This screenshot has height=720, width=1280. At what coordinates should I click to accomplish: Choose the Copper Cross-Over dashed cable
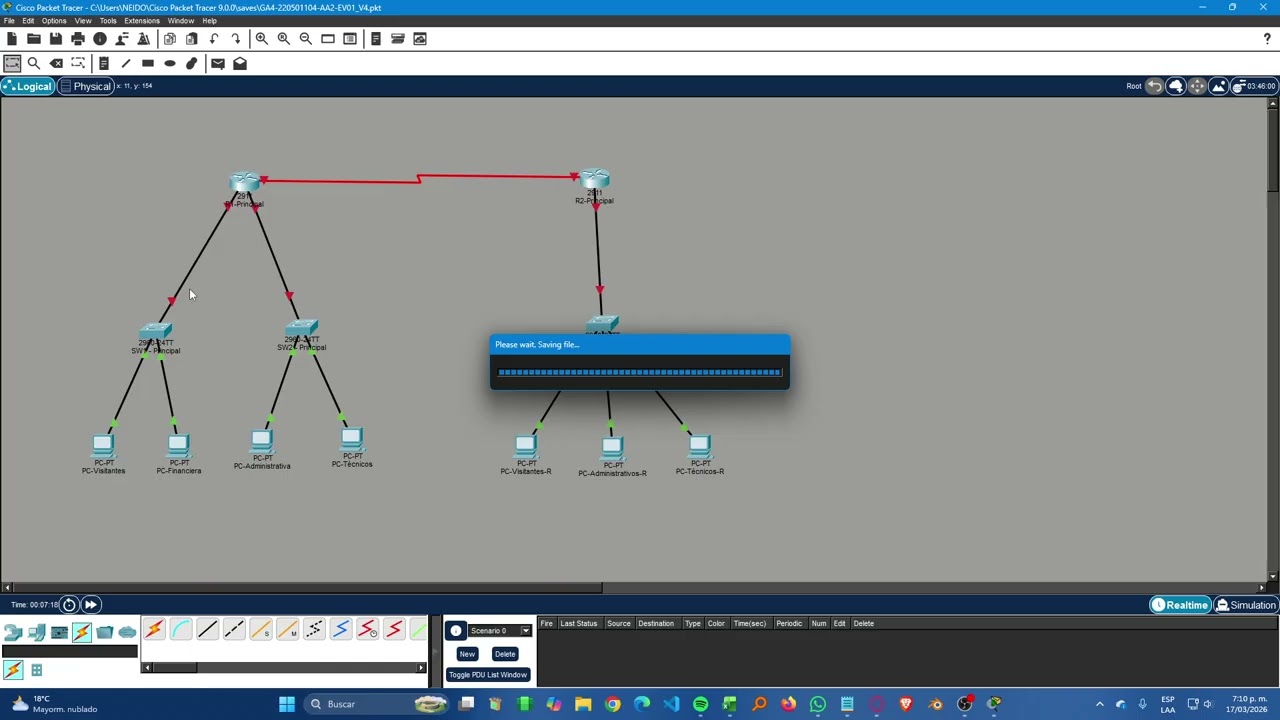234,629
